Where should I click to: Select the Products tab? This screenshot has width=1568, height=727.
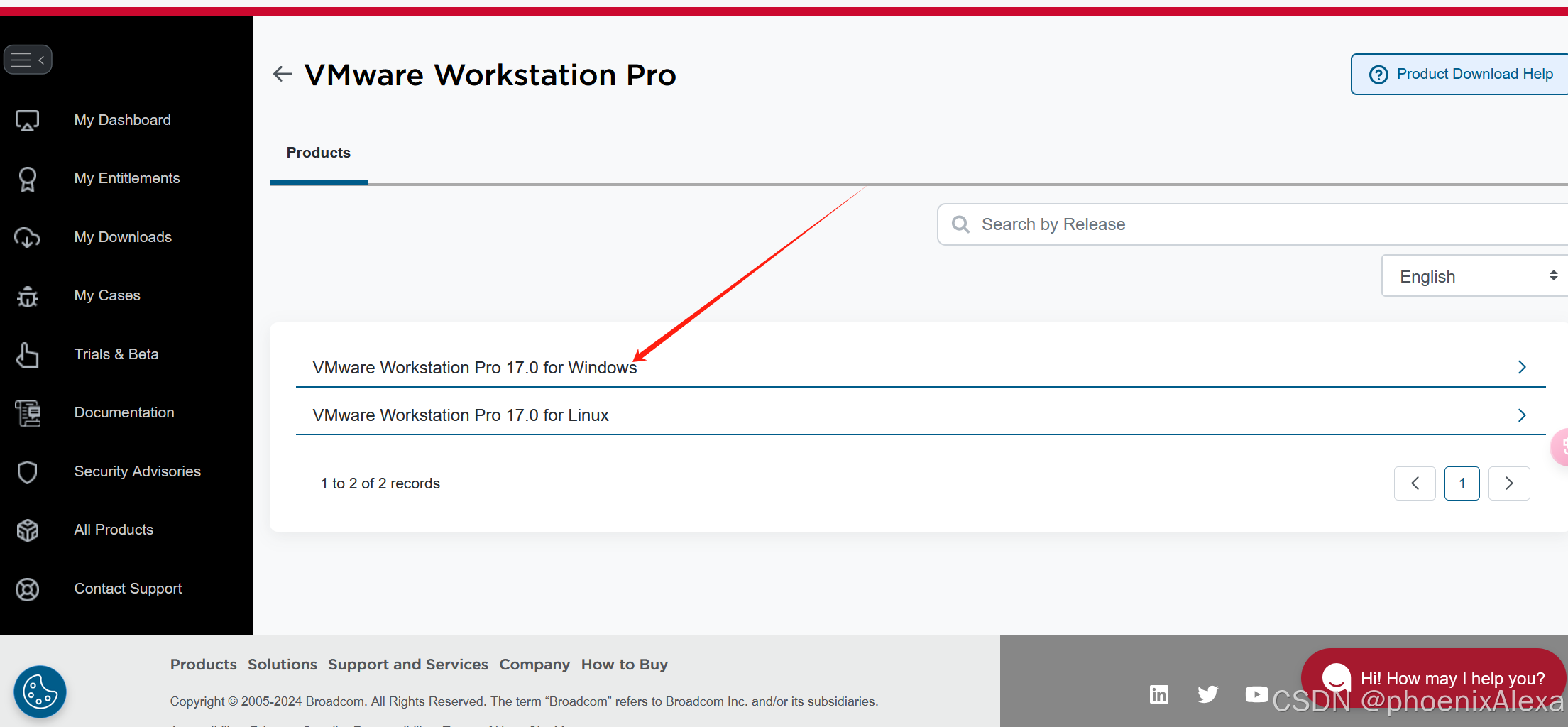tap(319, 153)
